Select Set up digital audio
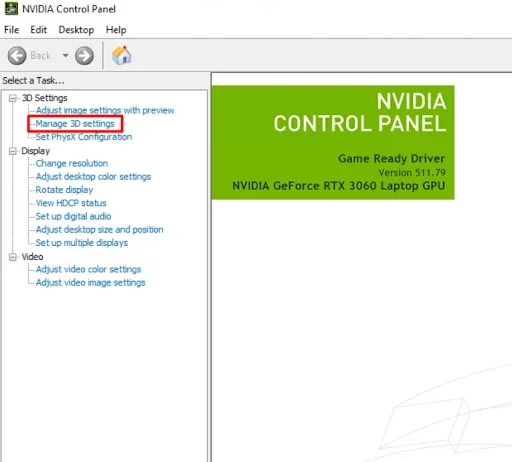This screenshot has height=462, width=512. 73,216
